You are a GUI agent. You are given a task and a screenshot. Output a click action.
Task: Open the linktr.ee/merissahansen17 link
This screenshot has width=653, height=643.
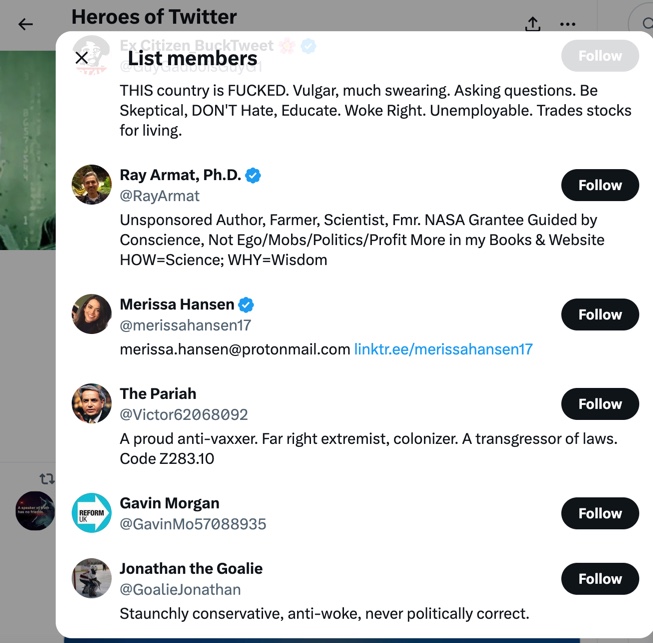443,349
